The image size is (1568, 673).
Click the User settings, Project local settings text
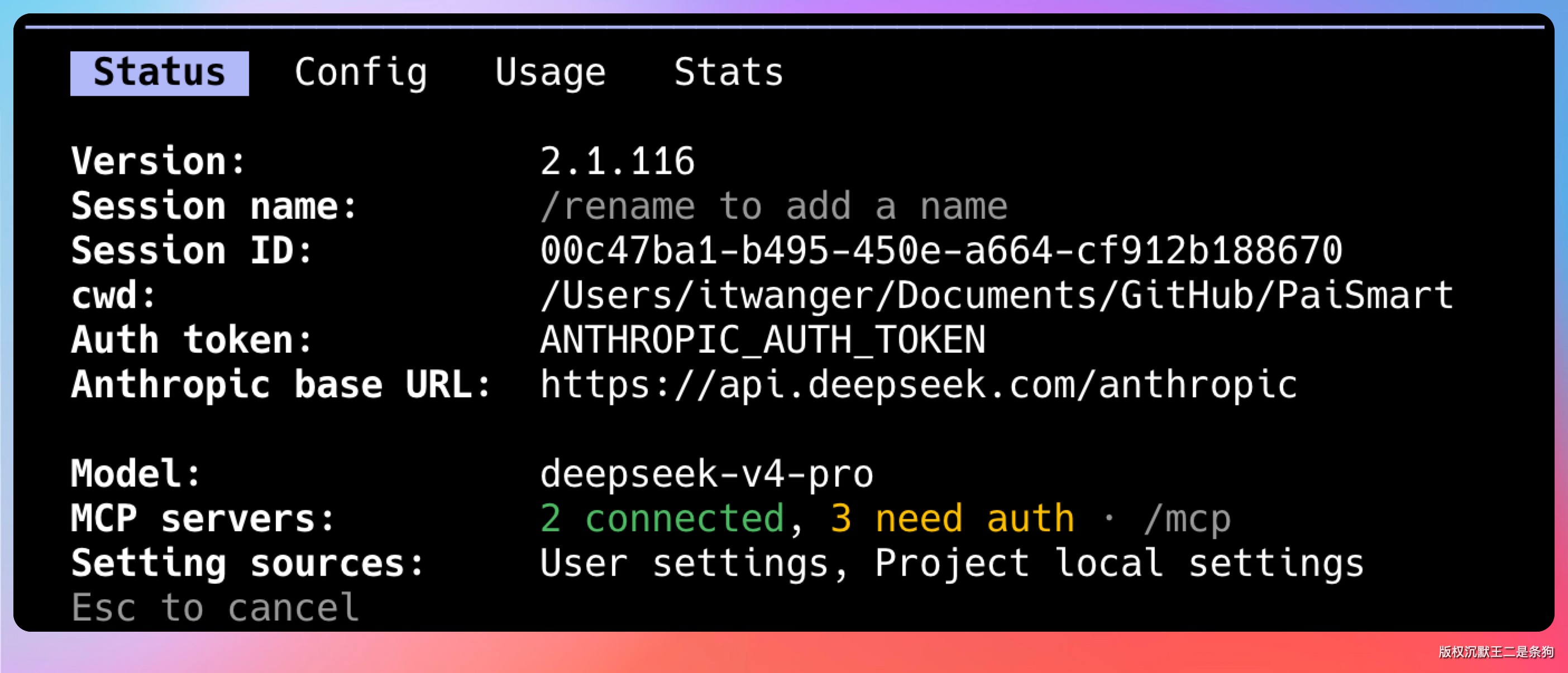tap(952, 564)
